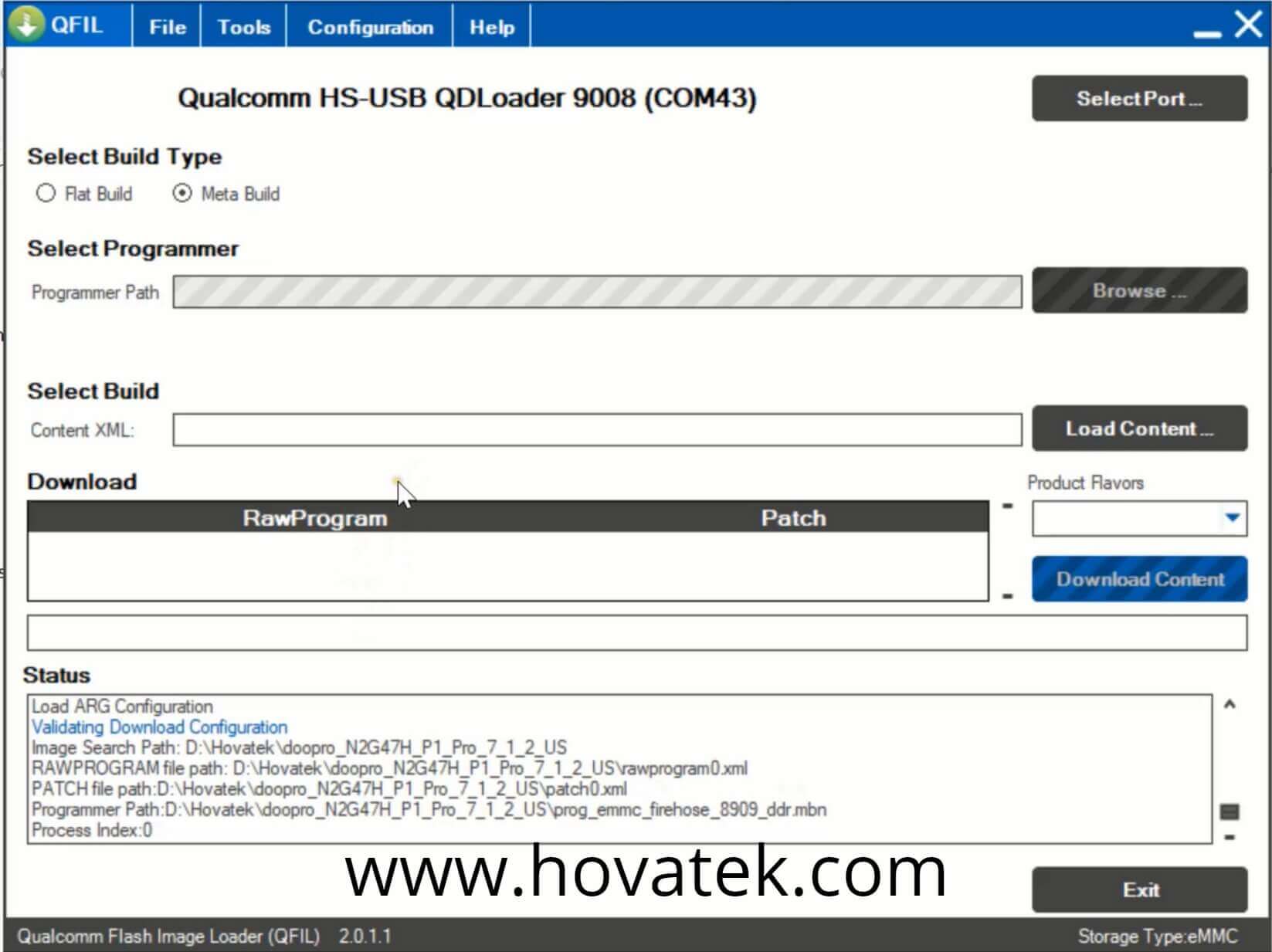Click the Programmer Path field
This screenshot has width=1272, height=952.
click(x=597, y=292)
